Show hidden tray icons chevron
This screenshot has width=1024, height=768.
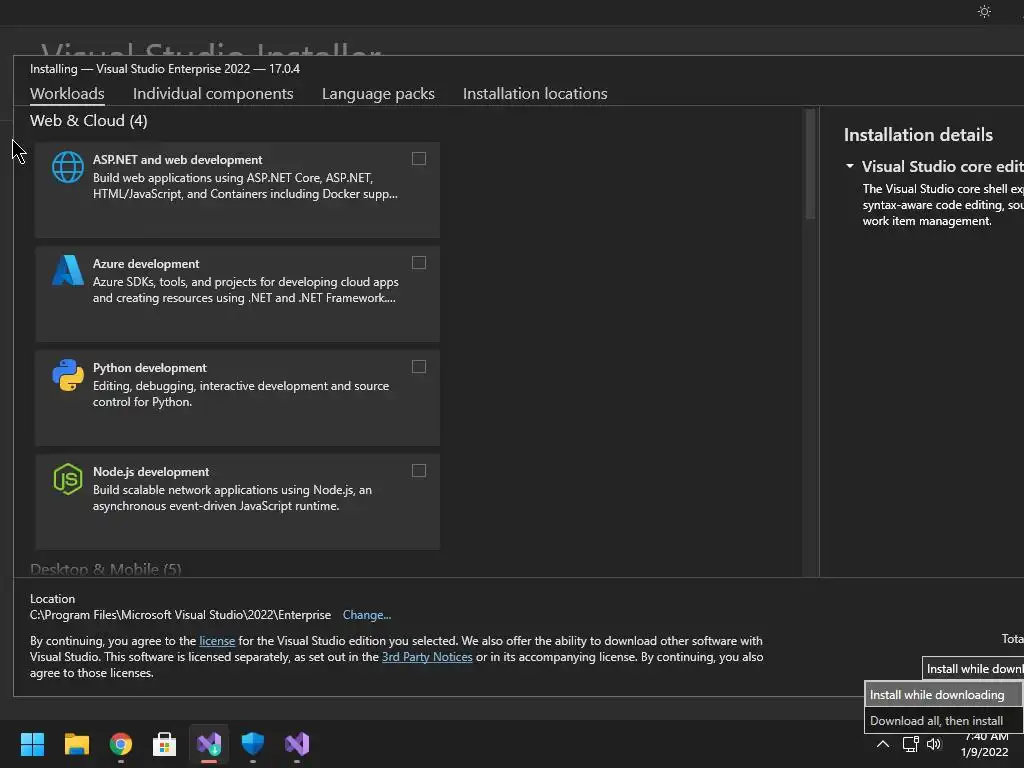882,744
